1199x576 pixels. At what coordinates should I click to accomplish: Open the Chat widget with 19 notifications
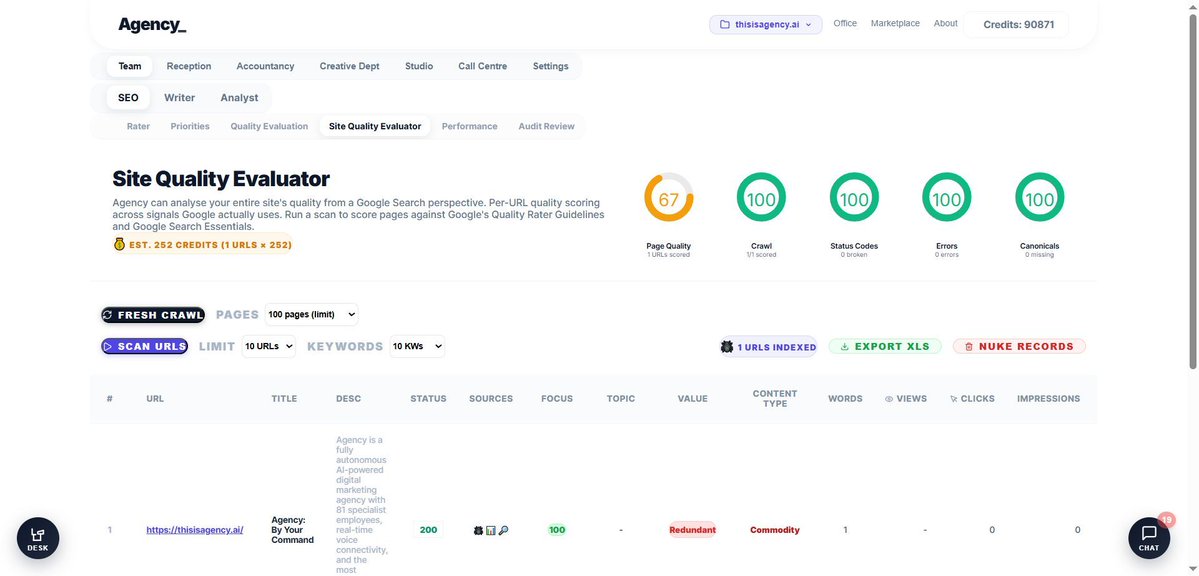[1149, 539]
